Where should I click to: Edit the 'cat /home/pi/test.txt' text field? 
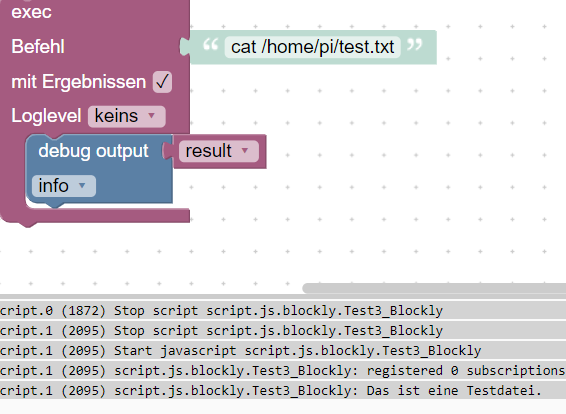click(313, 47)
